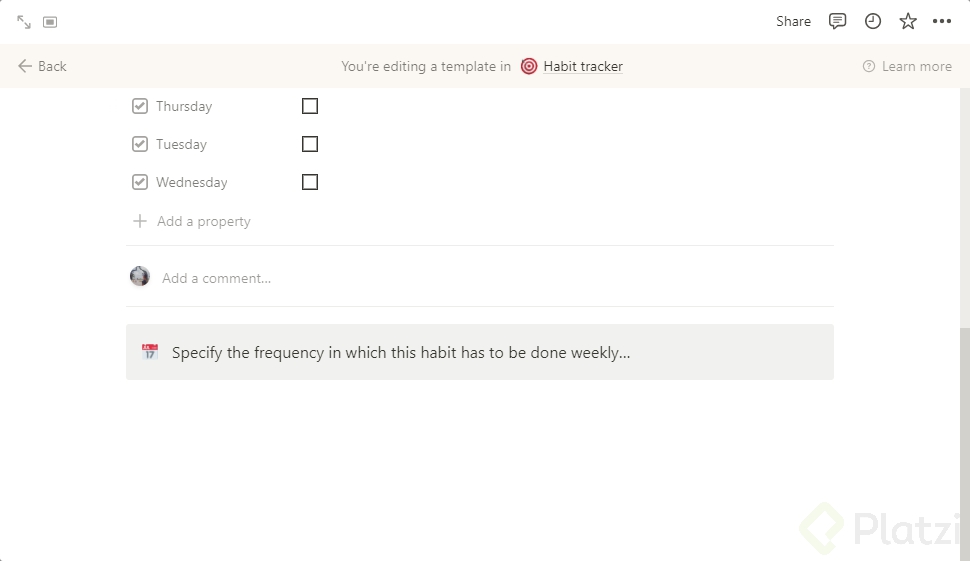The width and height of the screenshot is (970, 561).
Task: Click the Habit tracker target icon
Action: point(529,66)
